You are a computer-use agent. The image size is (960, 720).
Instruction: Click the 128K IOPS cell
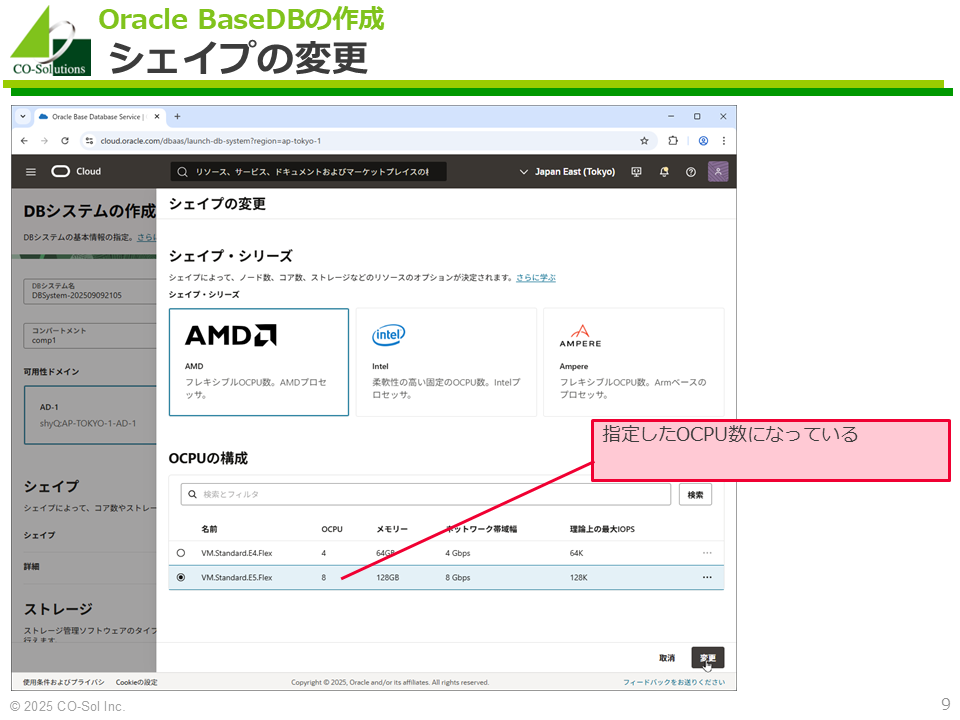coord(579,577)
